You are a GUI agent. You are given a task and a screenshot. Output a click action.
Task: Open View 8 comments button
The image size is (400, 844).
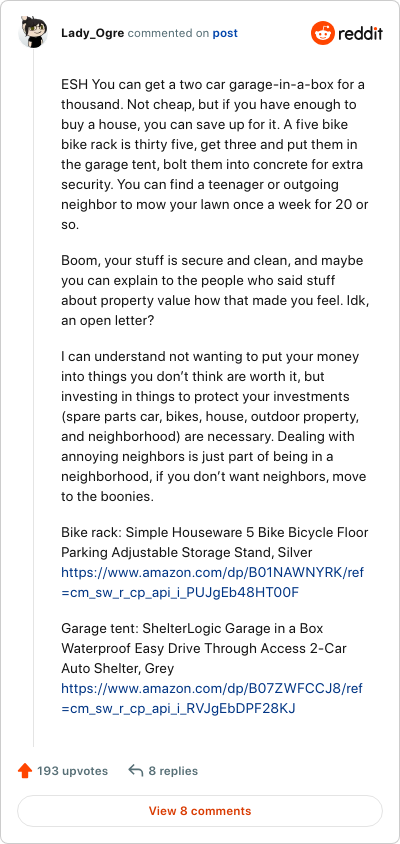pos(200,811)
